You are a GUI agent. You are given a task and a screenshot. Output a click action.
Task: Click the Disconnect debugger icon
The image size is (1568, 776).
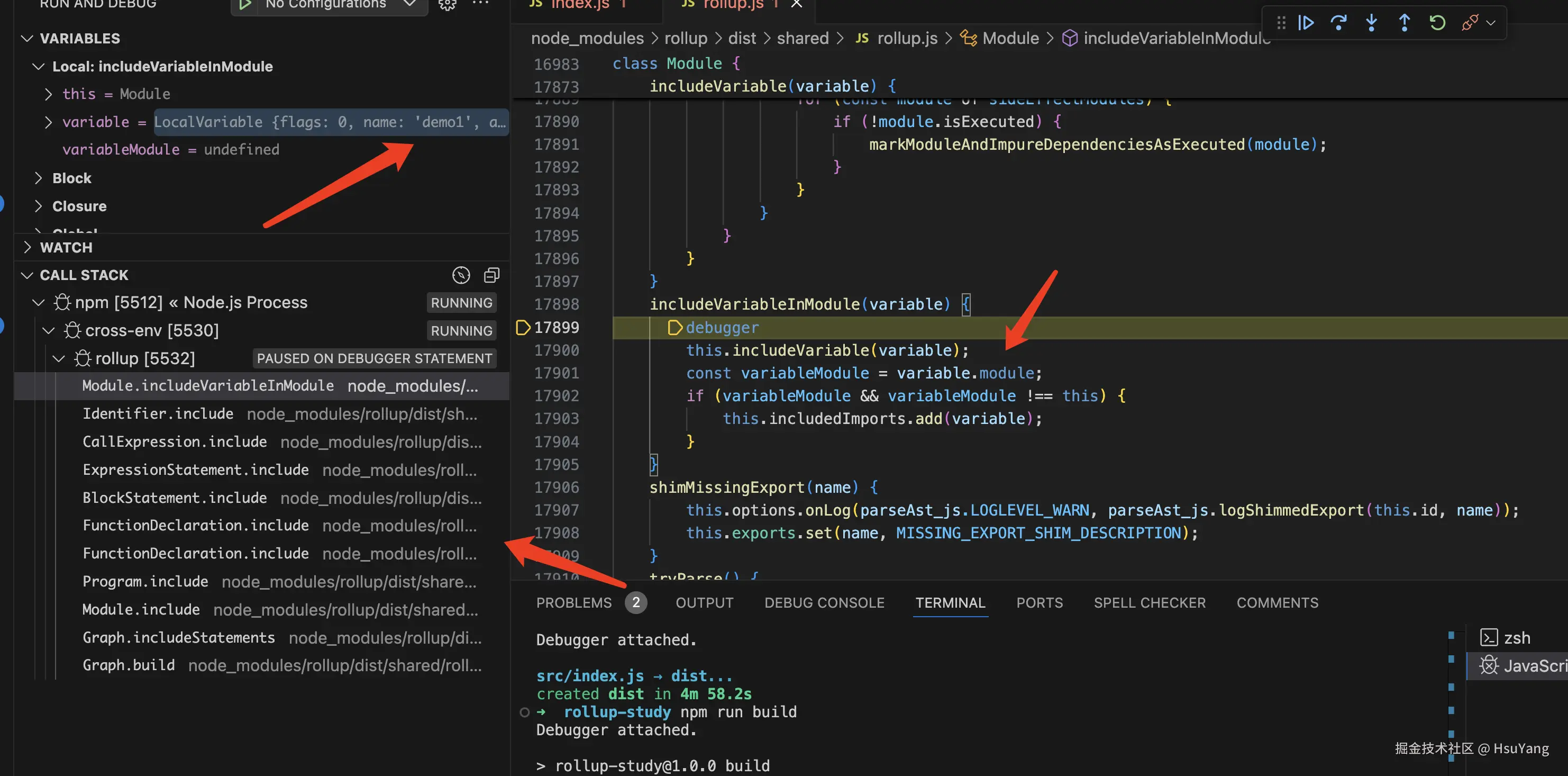pos(1470,23)
